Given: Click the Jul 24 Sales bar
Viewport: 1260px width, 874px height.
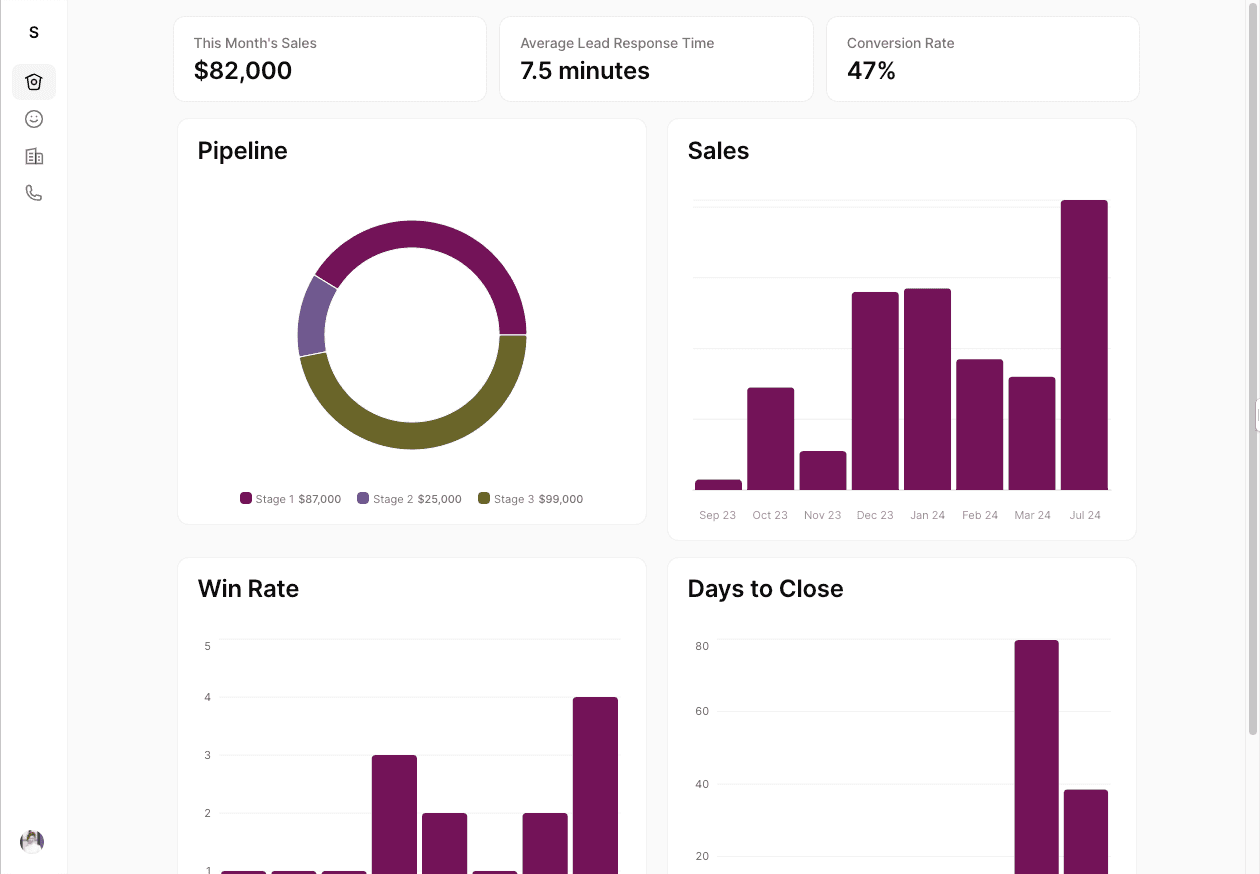Looking at the screenshot, I should click(1084, 345).
